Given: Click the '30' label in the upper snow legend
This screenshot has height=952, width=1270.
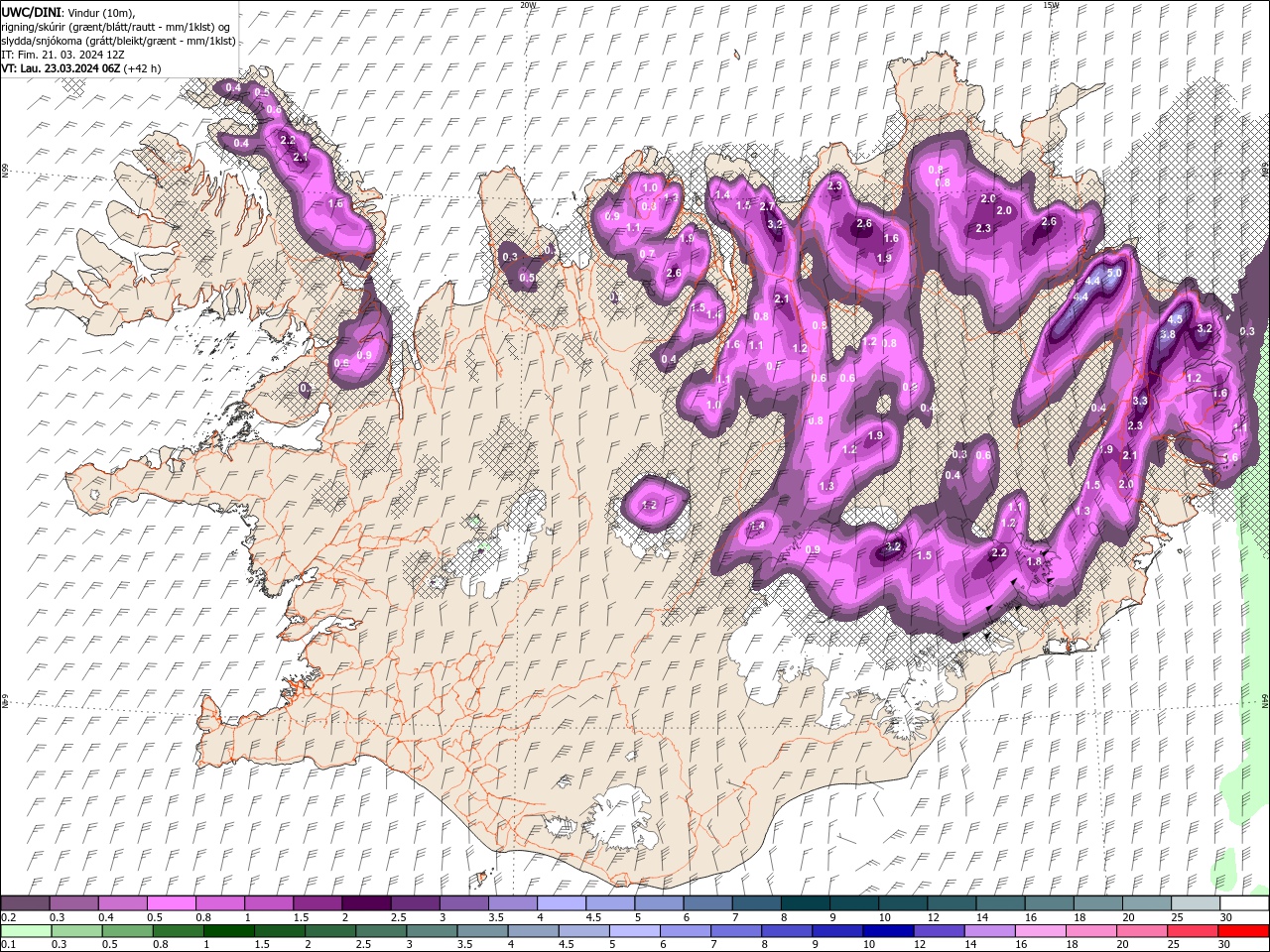Looking at the screenshot, I should 1225,917.
